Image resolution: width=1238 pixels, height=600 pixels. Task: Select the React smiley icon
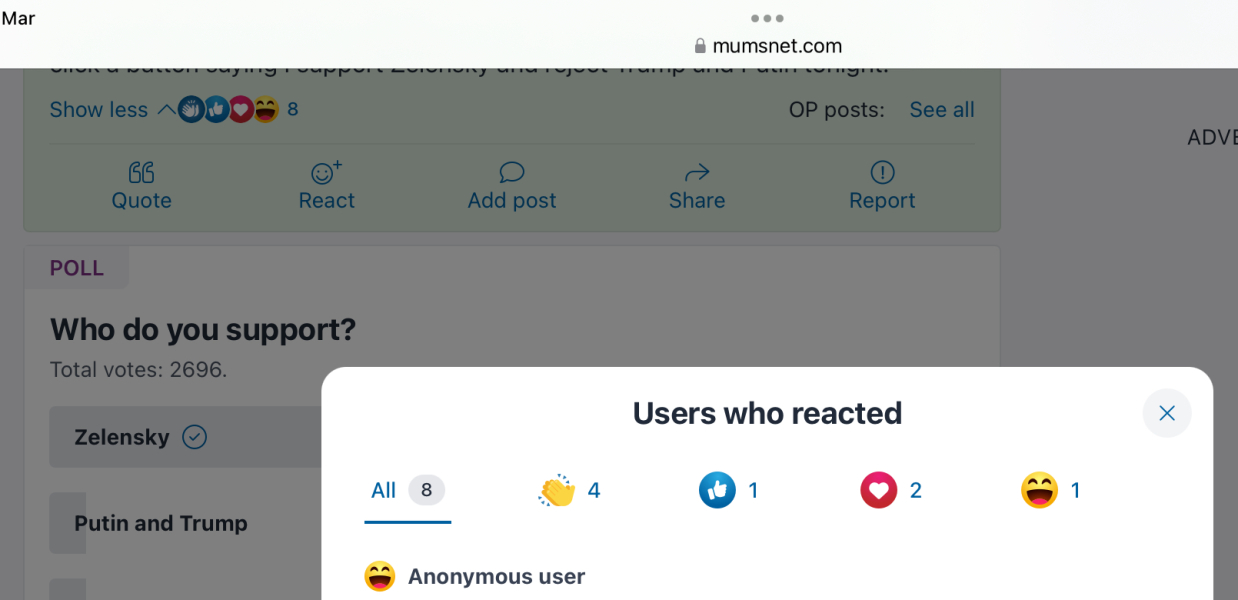point(326,172)
